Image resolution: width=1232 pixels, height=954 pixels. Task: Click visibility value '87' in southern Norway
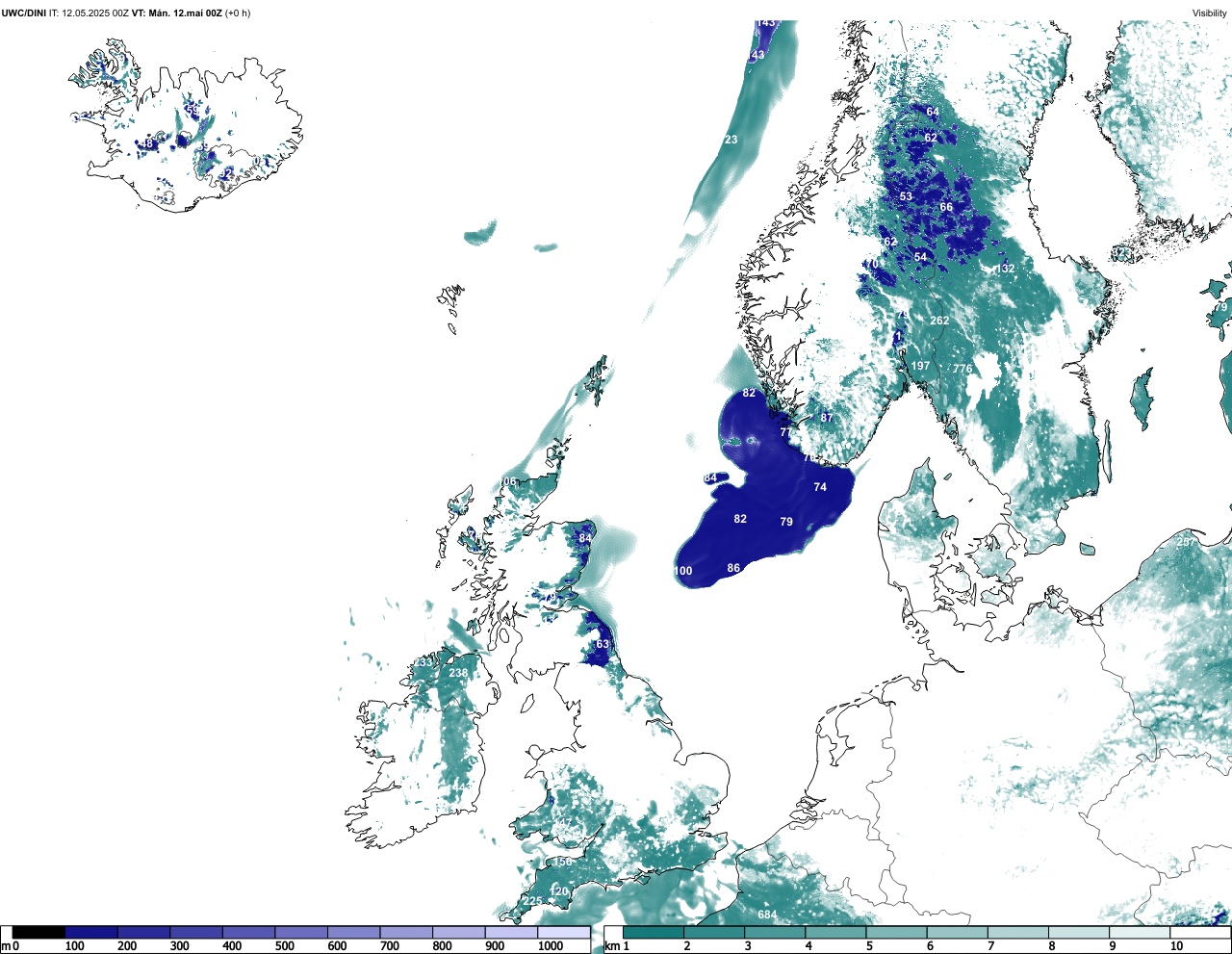coord(827,418)
